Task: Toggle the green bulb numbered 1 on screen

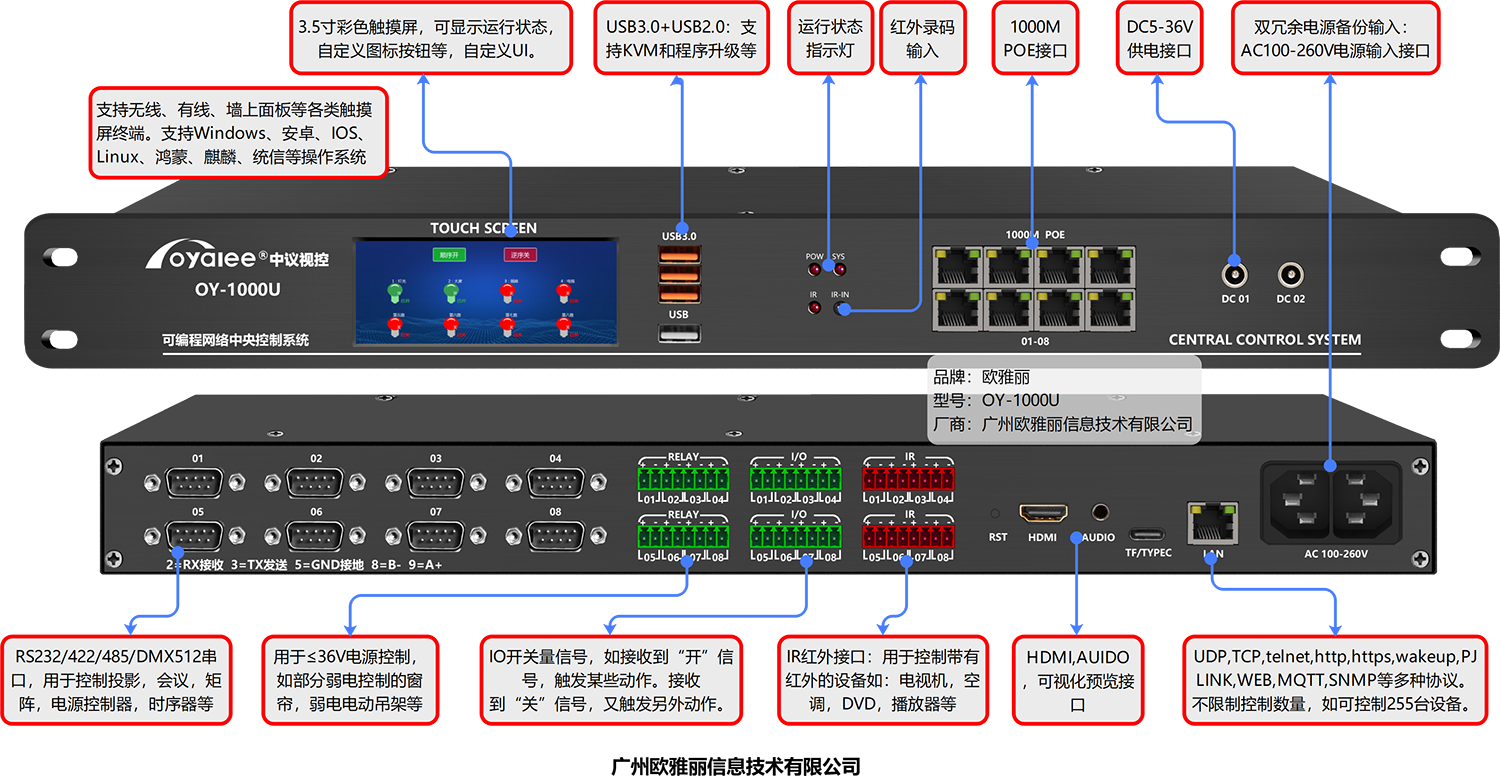Action: click(393, 293)
